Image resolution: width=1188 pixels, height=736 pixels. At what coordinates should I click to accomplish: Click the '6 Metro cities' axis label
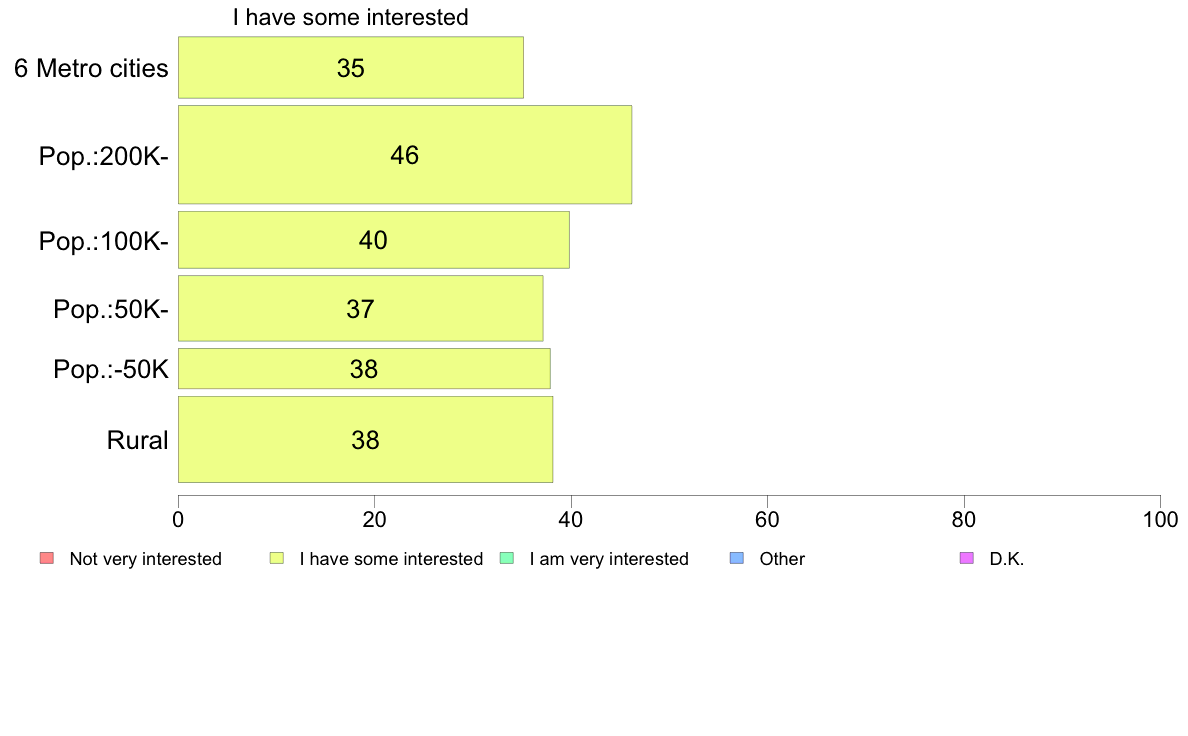click(91, 68)
